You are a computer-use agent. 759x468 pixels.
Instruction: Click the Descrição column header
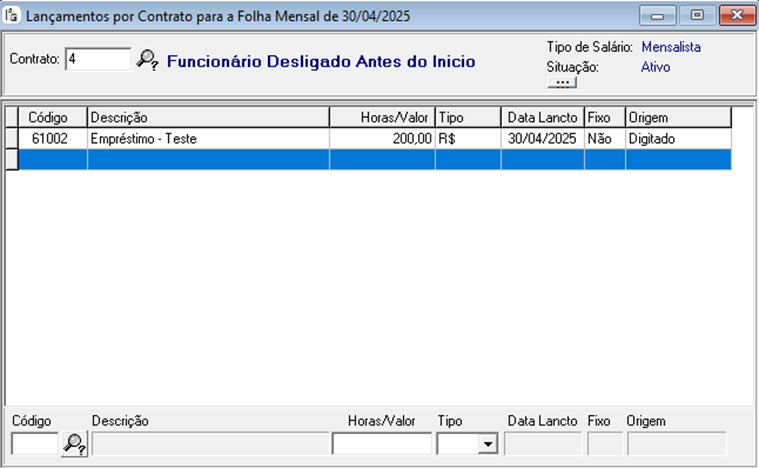click(208, 117)
